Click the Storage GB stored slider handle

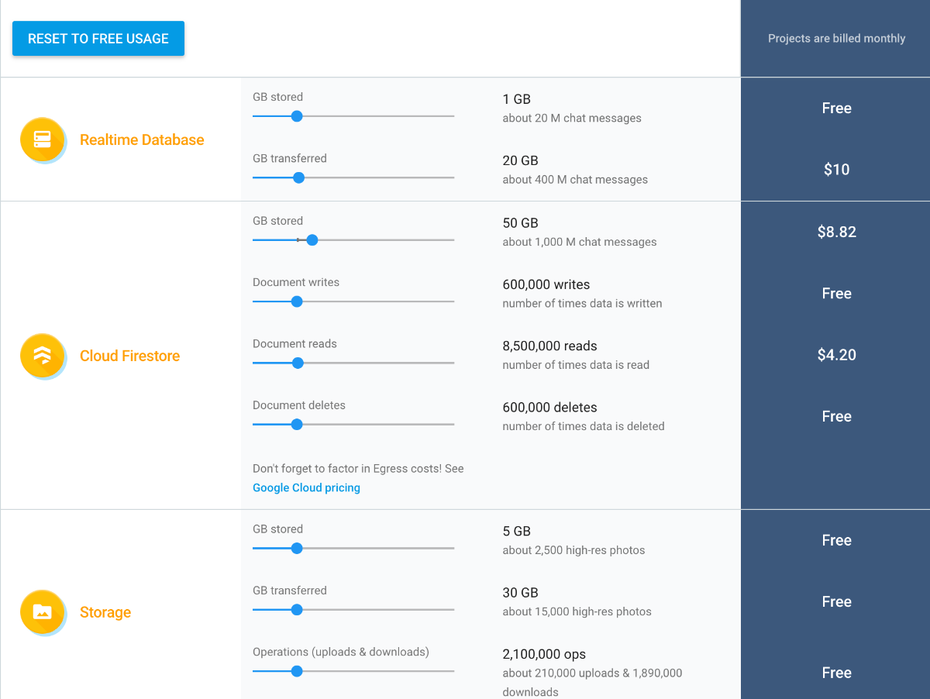coord(297,548)
